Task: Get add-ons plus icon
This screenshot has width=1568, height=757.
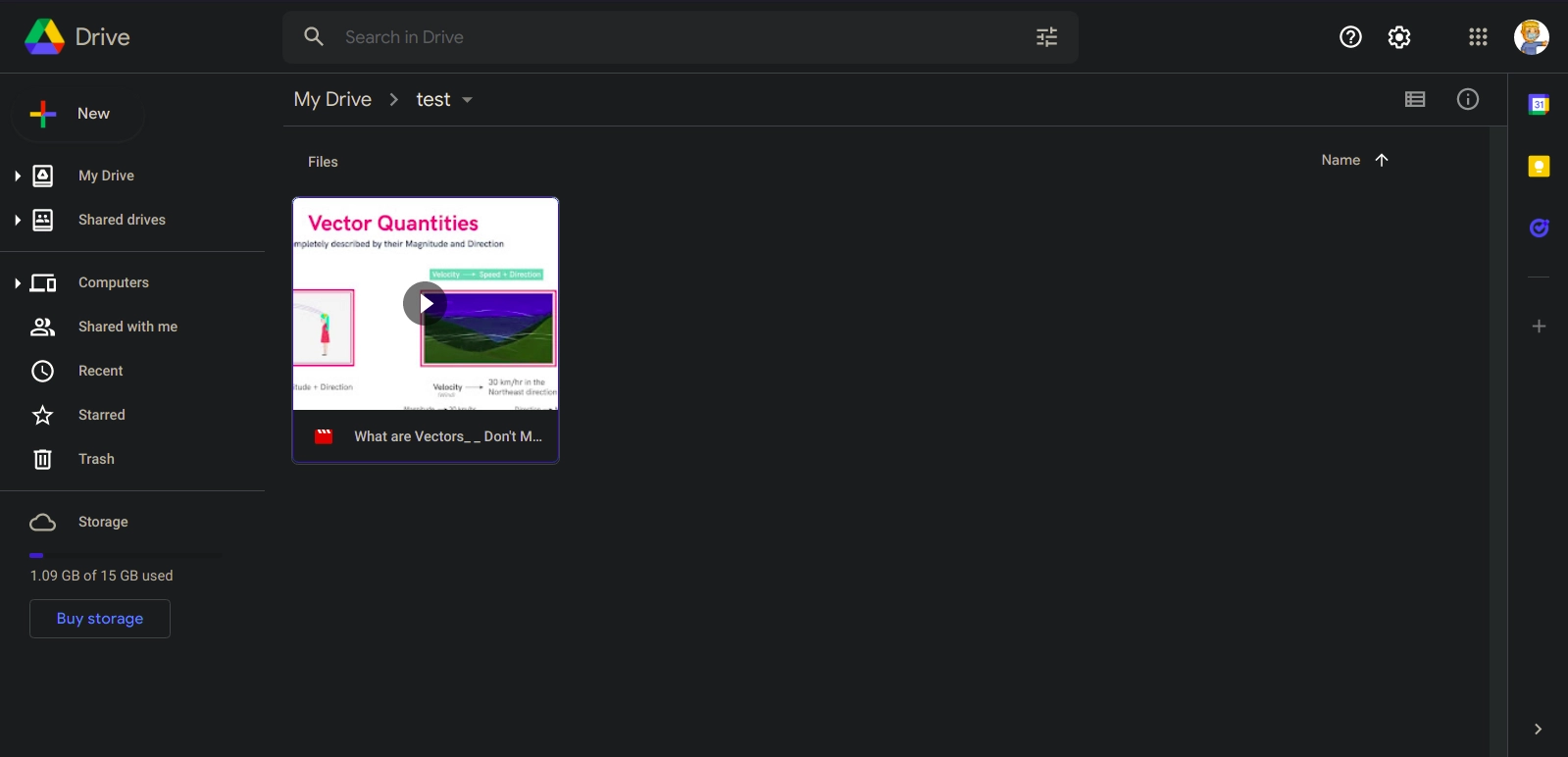Action: tap(1540, 327)
